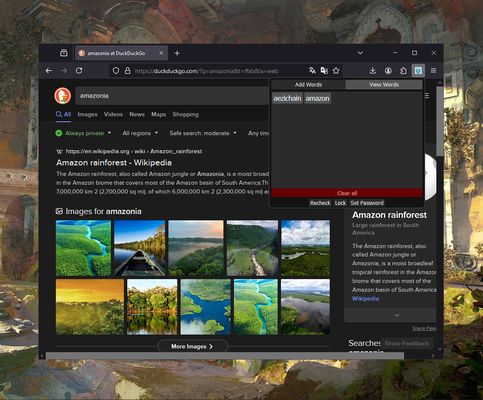Switch to Videos results tab
483x400 pixels.
point(113,114)
